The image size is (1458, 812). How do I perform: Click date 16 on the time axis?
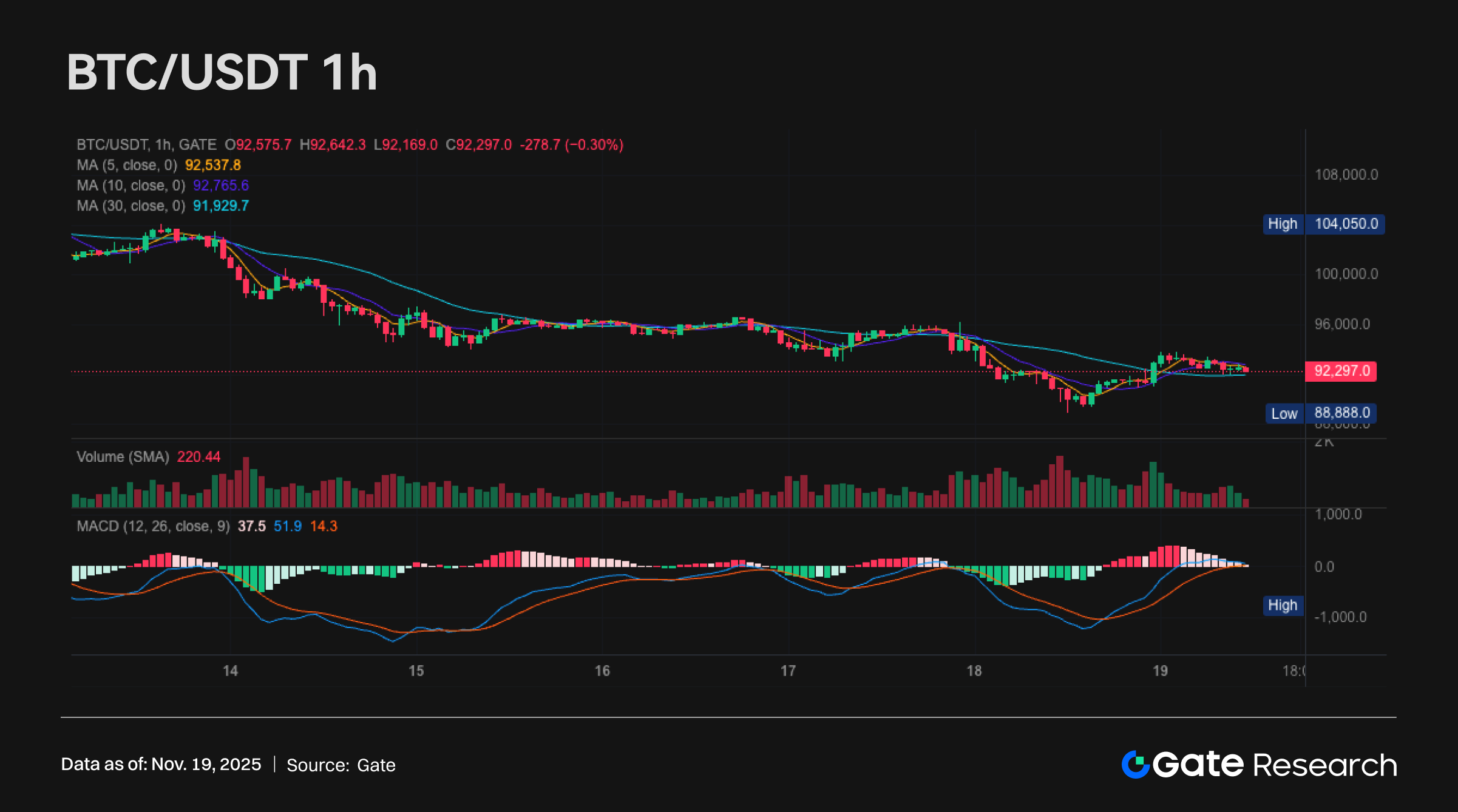coord(602,671)
